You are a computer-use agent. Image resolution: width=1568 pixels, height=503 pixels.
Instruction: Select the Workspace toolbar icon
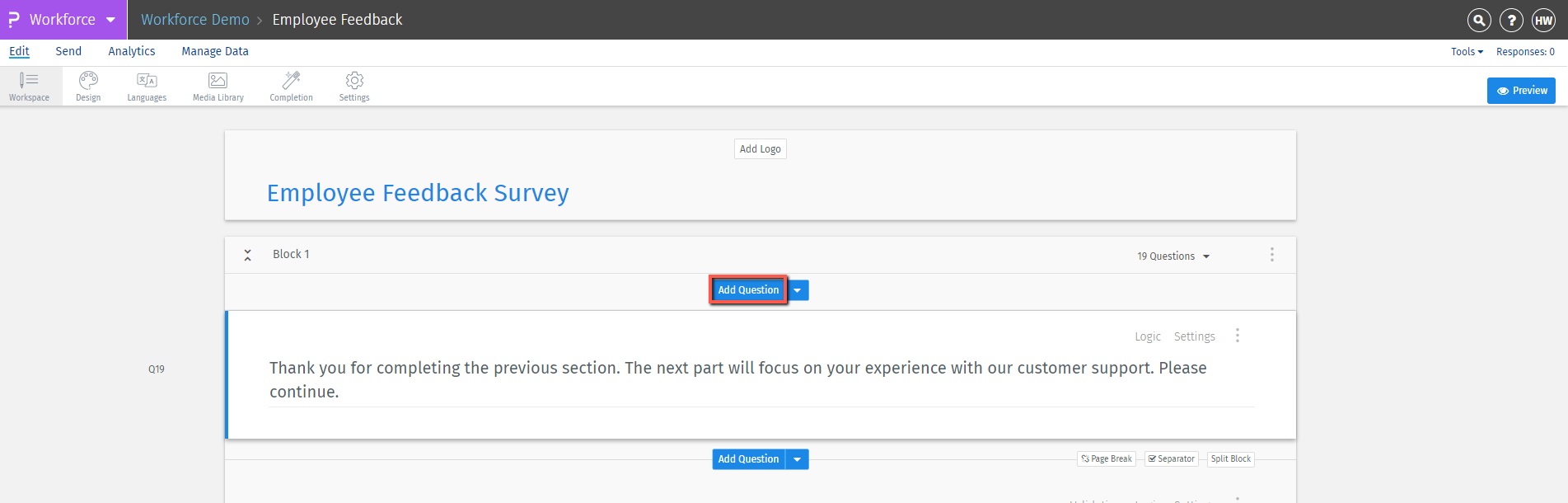point(30,87)
